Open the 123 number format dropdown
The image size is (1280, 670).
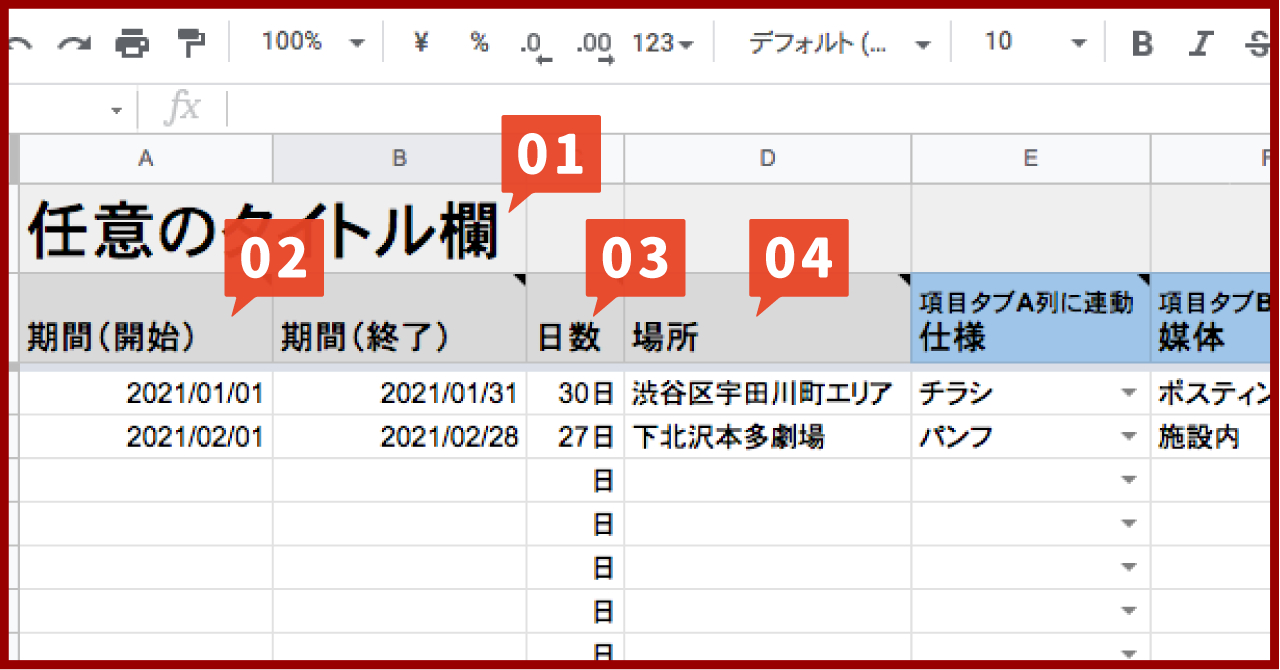pos(660,42)
